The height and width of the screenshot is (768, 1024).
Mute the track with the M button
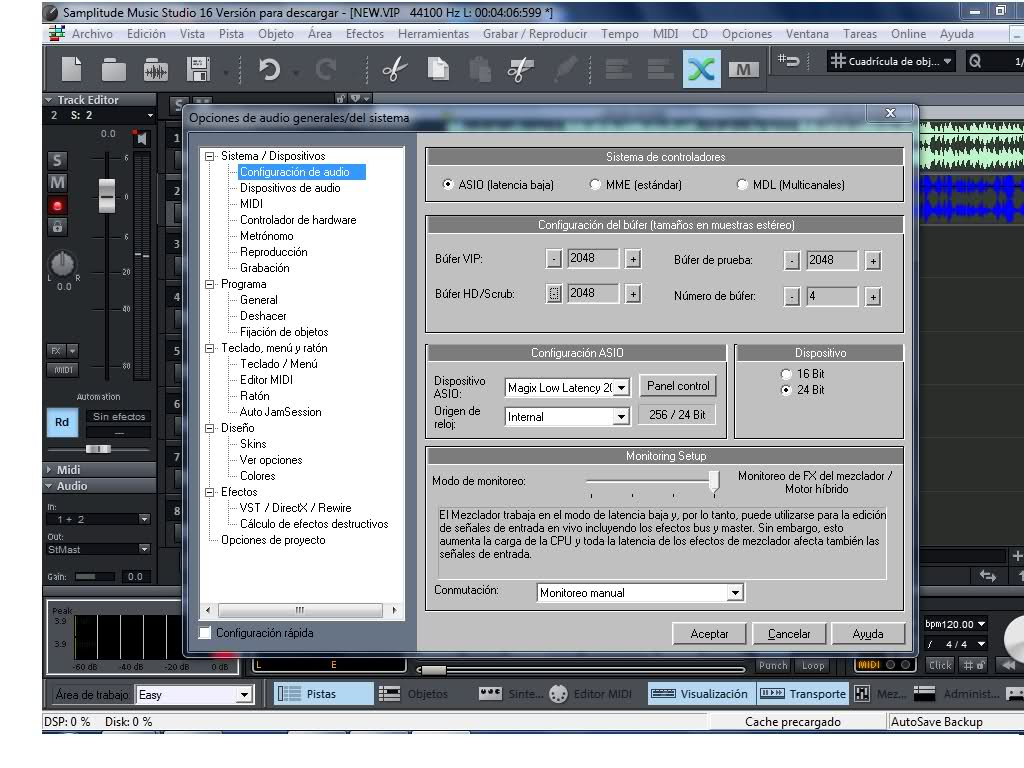pyautogui.click(x=58, y=183)
